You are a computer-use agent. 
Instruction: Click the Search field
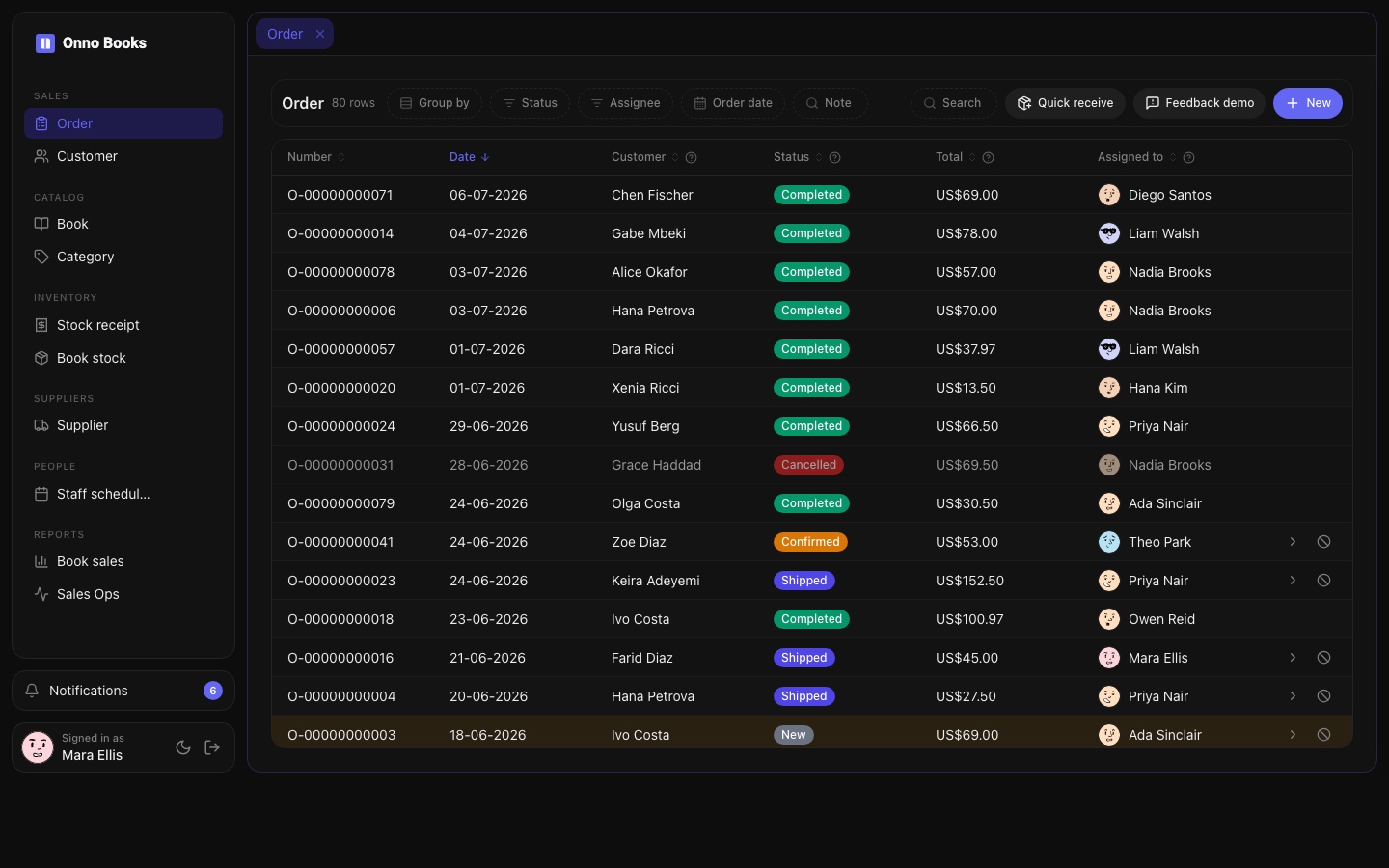[953, 103]
